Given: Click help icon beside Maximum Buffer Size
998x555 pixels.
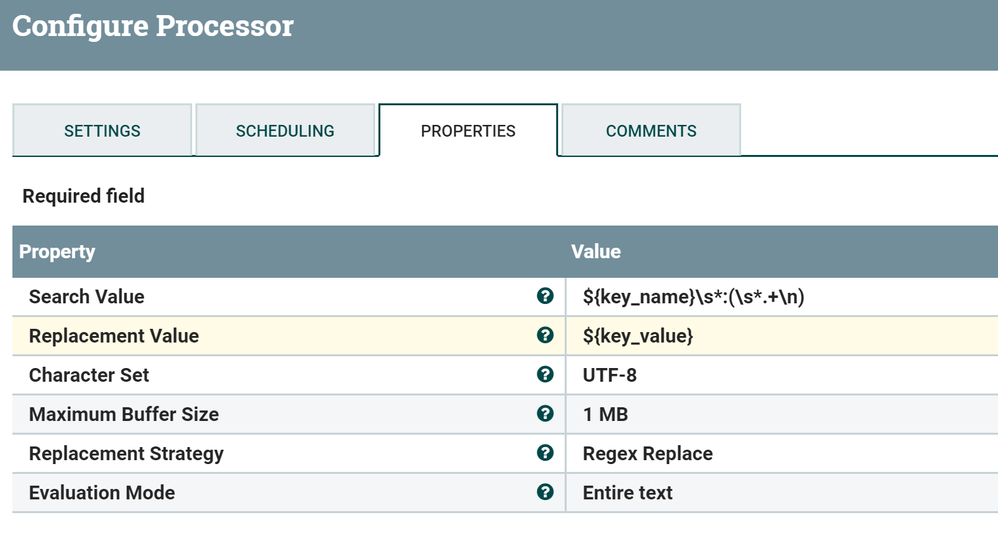Looking at the screenshot, I should click(545, 413).
